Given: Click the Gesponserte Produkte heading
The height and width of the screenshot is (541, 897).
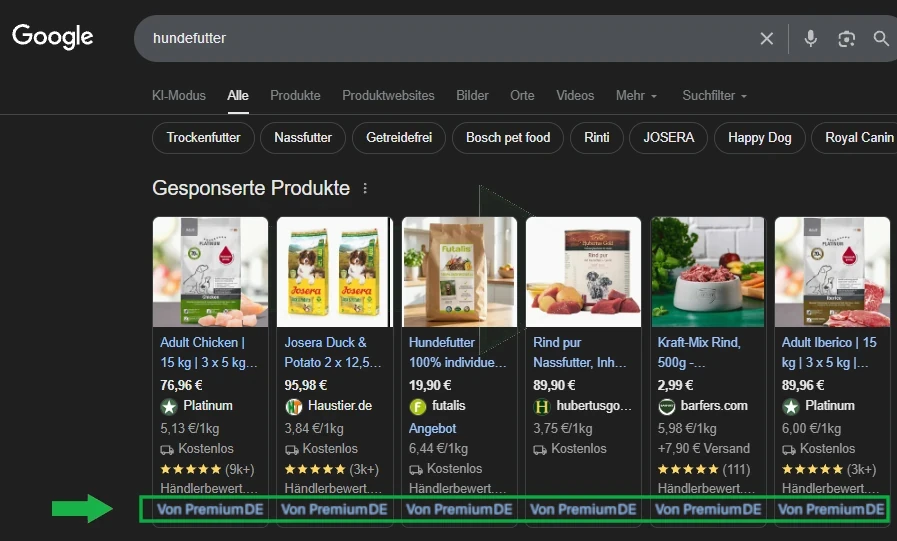Looking at the screenshot, I should pyautogui.click(x=251, y=188).
